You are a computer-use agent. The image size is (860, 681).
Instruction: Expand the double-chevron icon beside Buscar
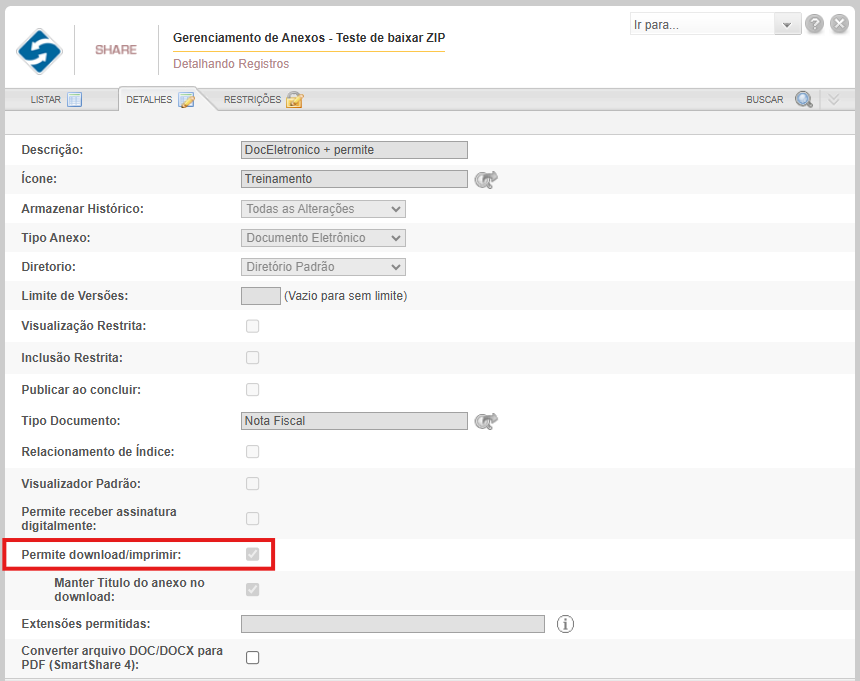click(x=834, y=99)
